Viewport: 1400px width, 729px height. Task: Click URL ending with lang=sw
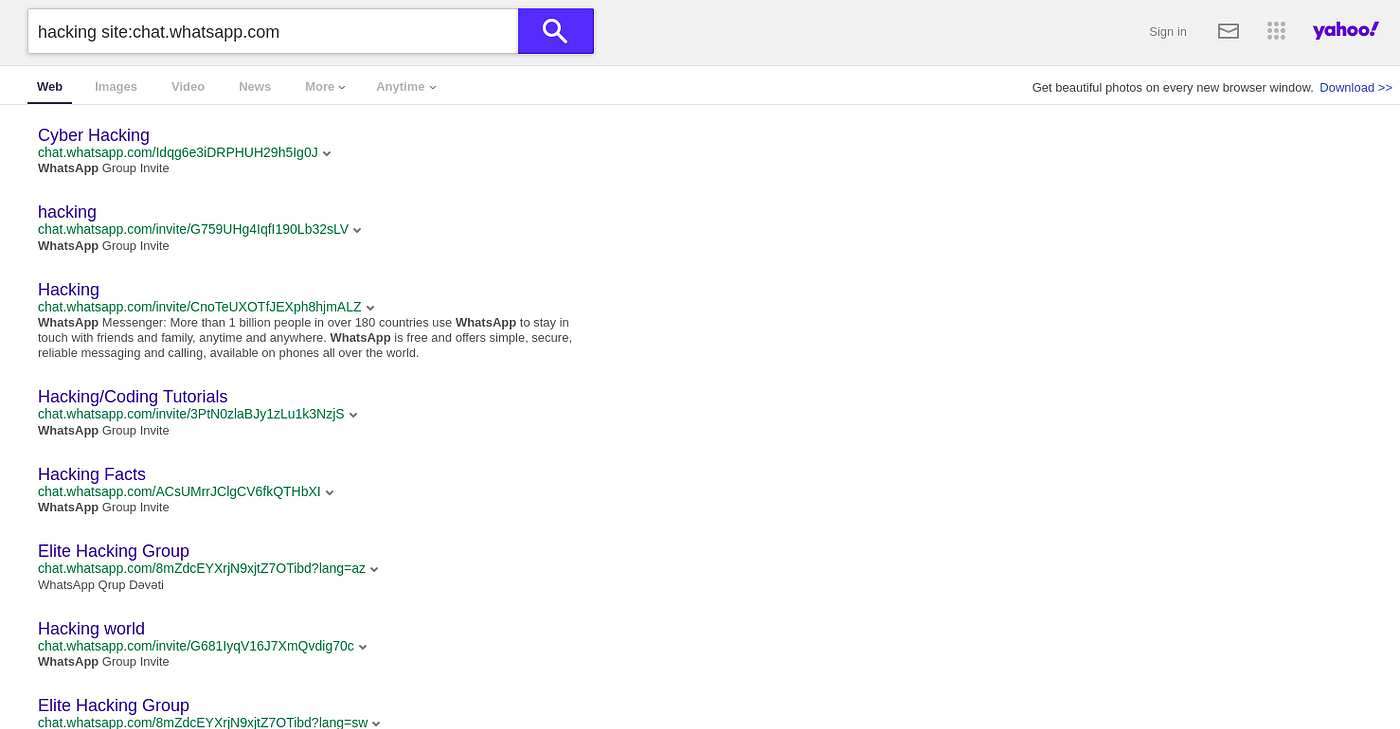point(203,722)
